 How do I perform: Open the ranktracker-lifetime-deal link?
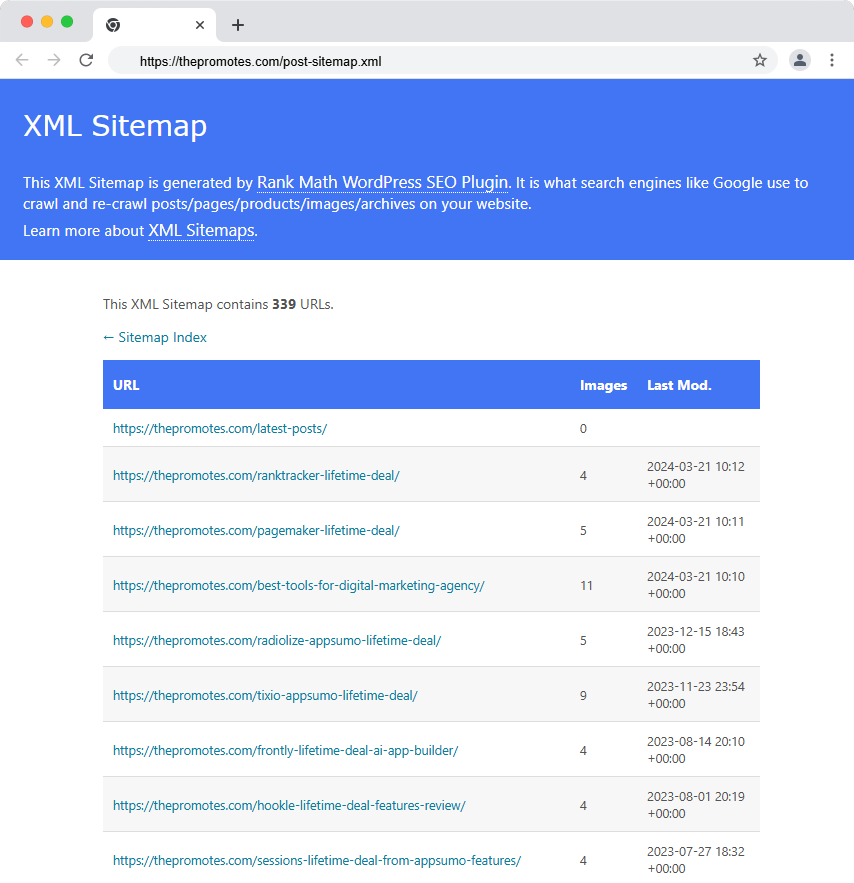click(x=256, y=475)
